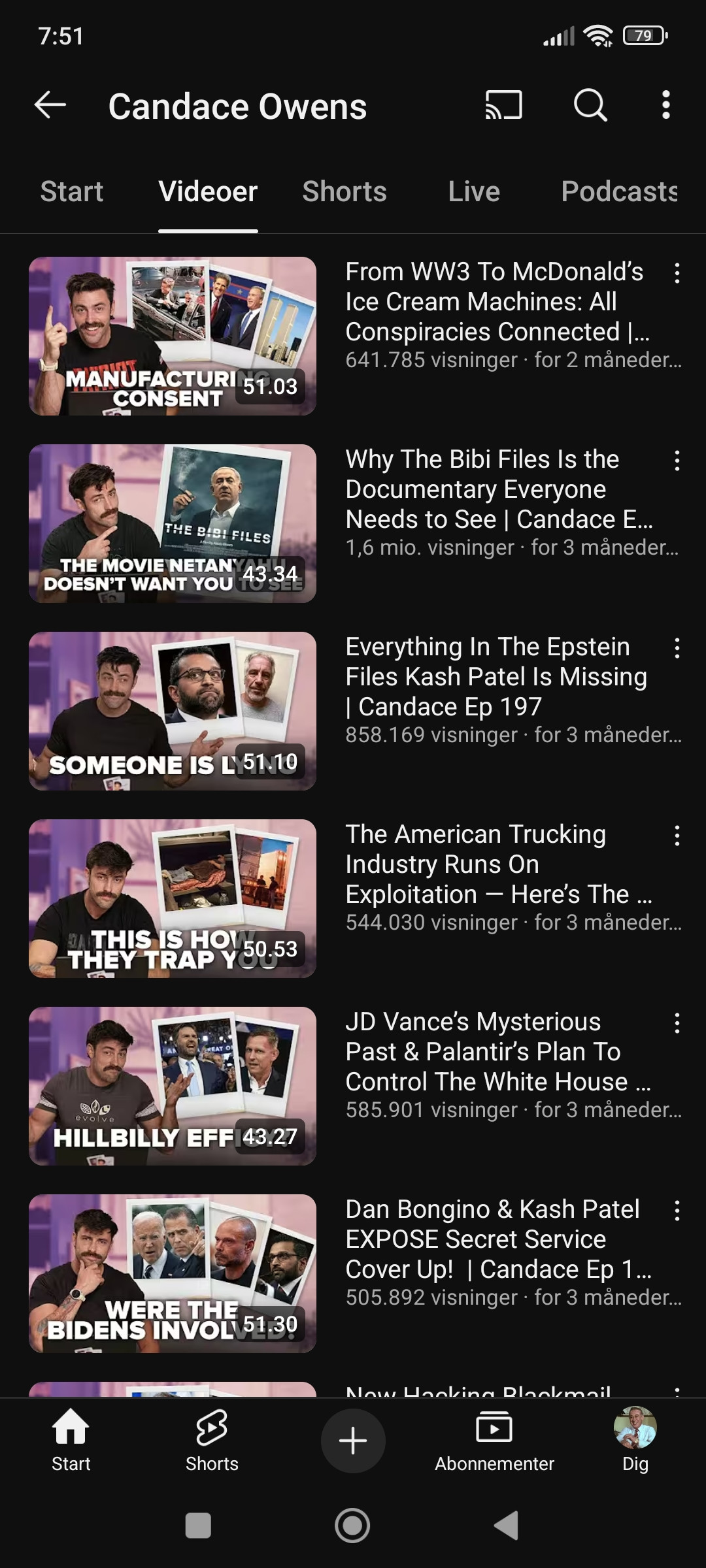Image resolution: width=706 pixels, height=1568 pixels.
Task: Open options menu for Epstein Files video
Action: [677, 648]
